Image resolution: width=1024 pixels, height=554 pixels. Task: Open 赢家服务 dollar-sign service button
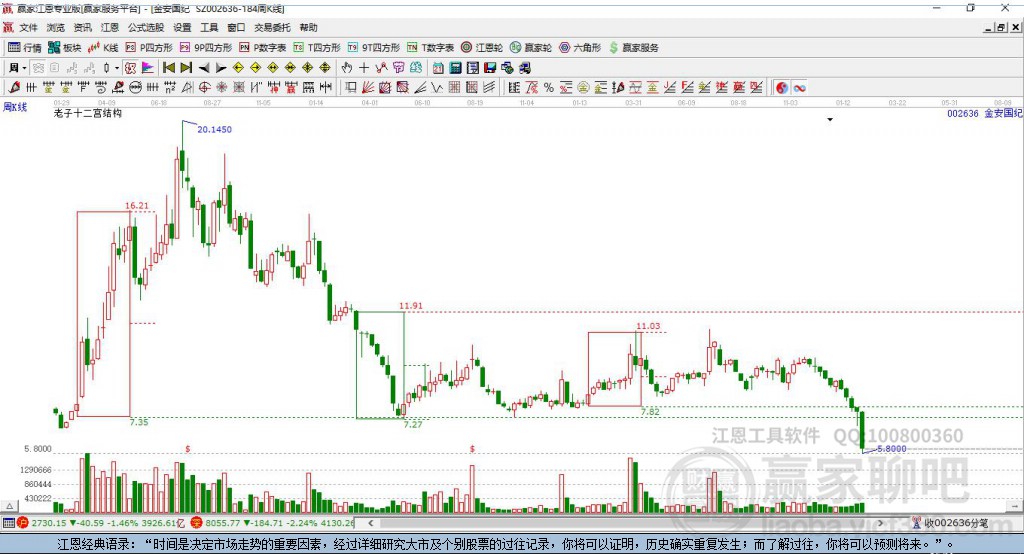coord(634,48)
